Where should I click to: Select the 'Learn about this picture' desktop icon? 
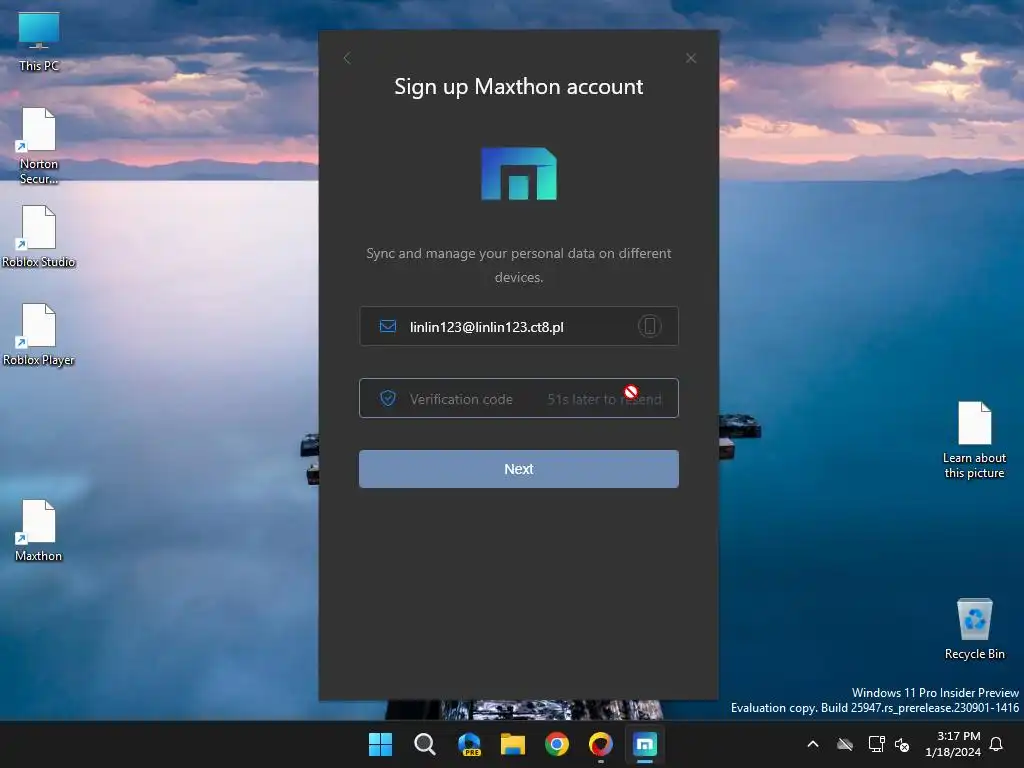tap(974, 441)
